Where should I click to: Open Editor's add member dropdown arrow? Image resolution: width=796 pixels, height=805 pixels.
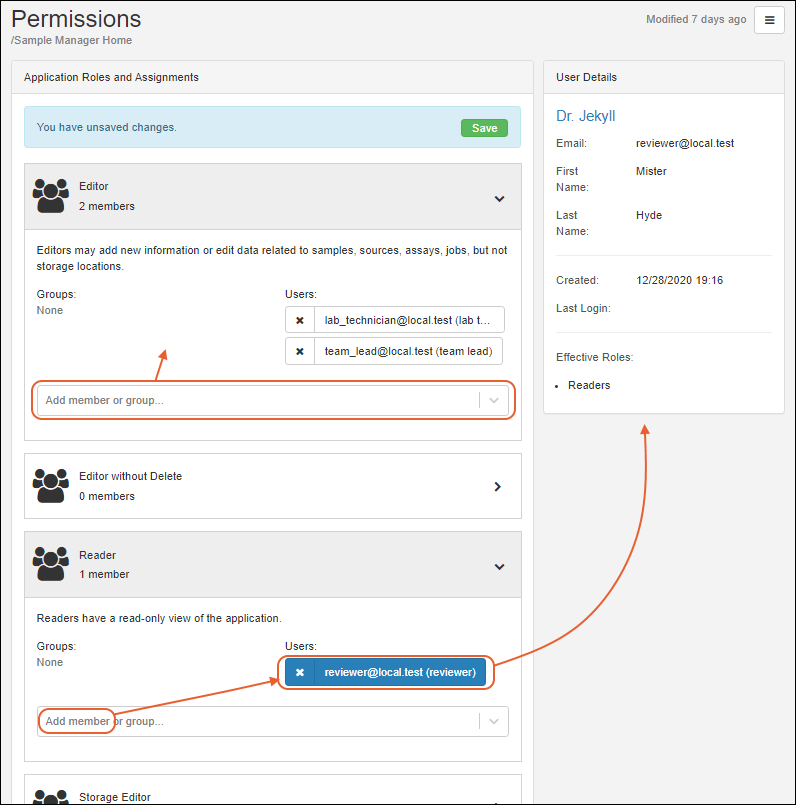pyautogui.click(x=494, y=400)
